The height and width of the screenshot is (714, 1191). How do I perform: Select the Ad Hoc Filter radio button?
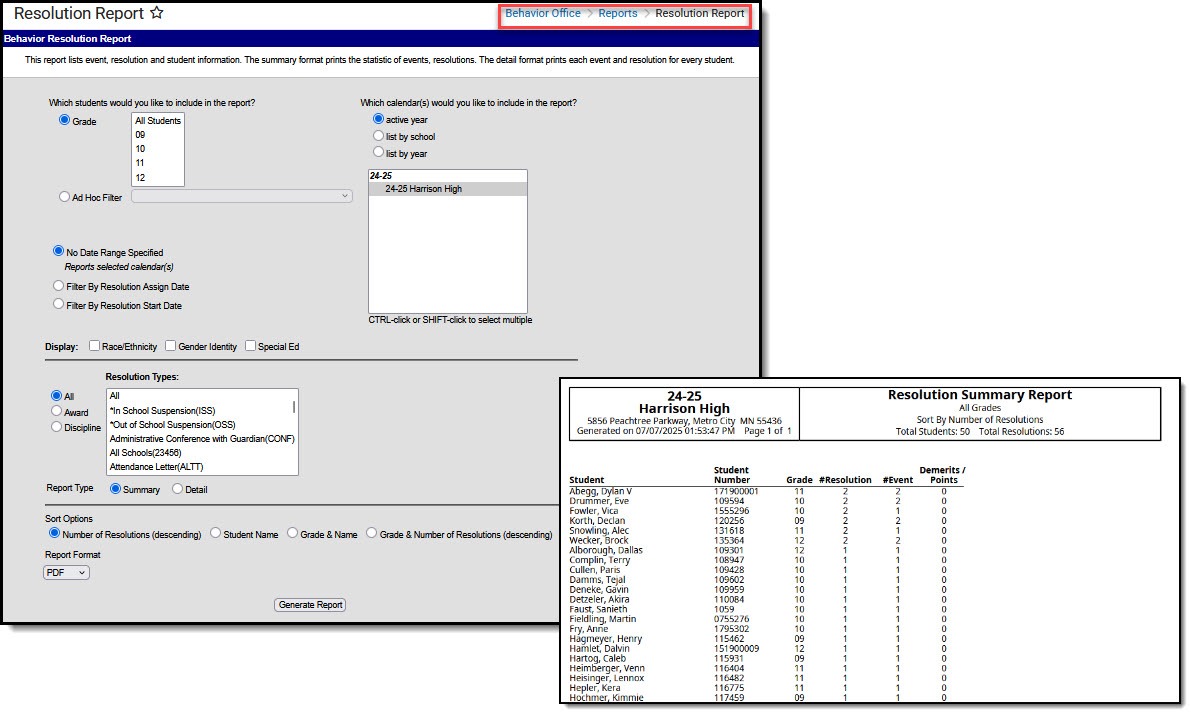click(65, 197)
